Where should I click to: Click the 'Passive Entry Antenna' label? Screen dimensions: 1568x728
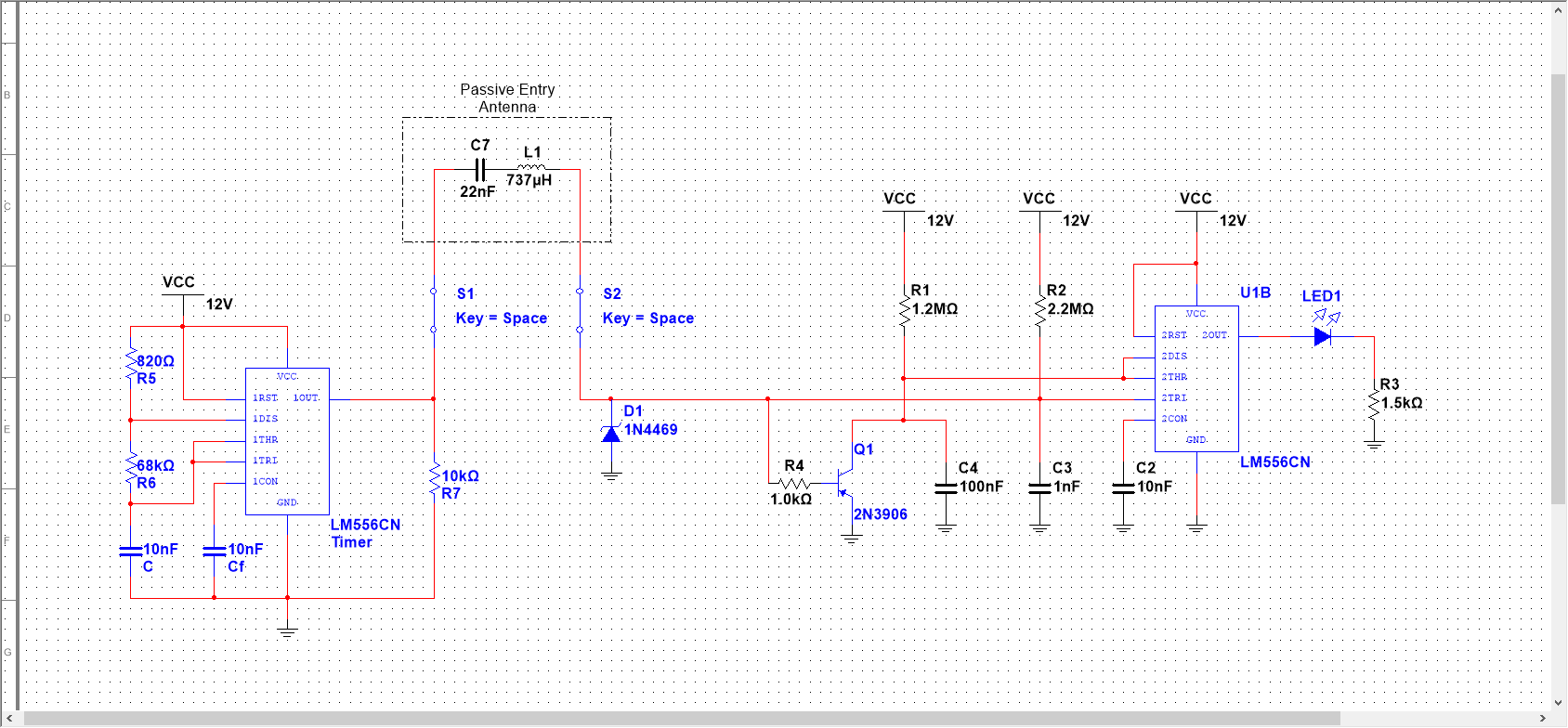point(507,98)
